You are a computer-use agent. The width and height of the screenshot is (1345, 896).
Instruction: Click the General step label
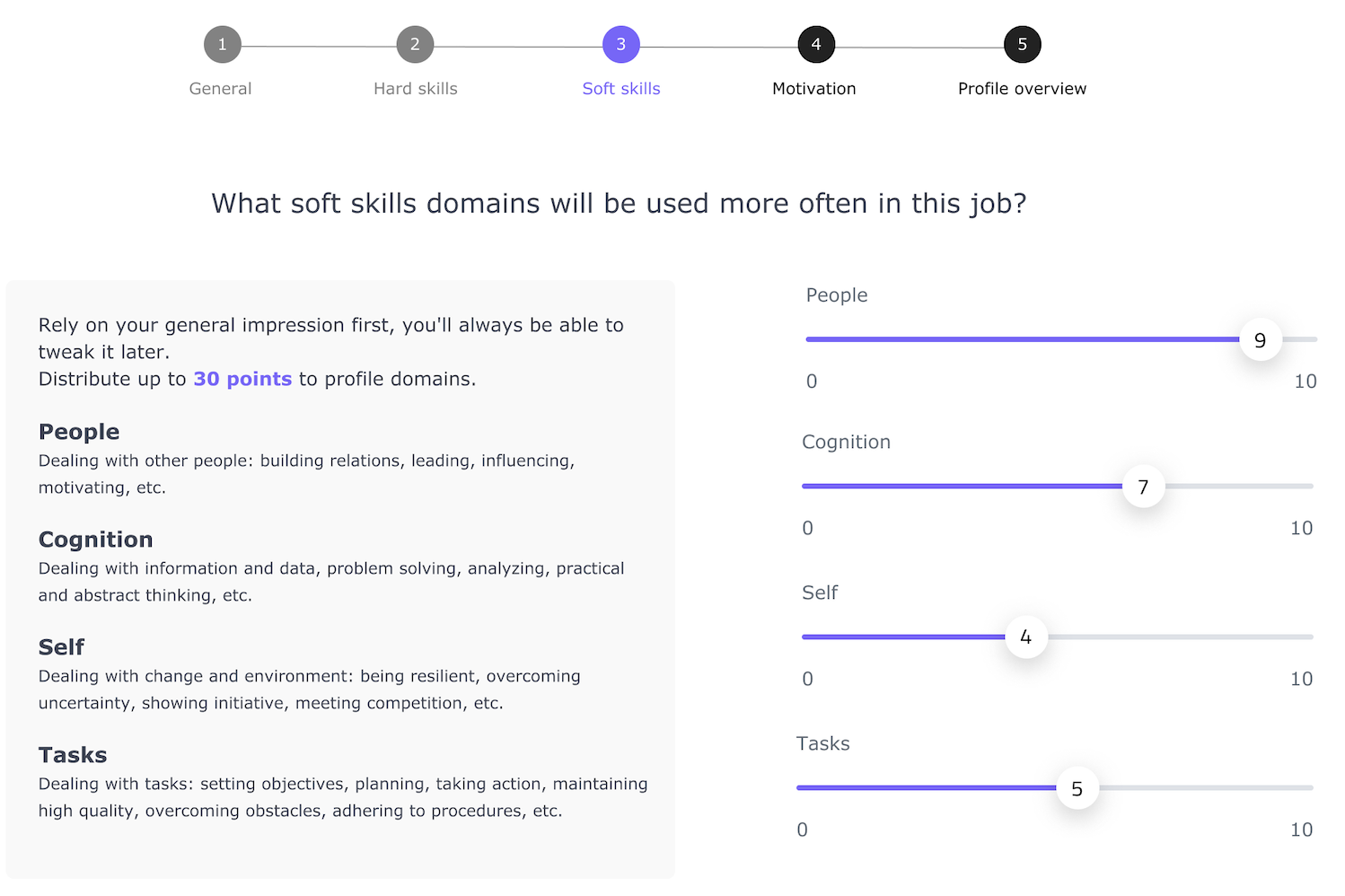(220, 89)
